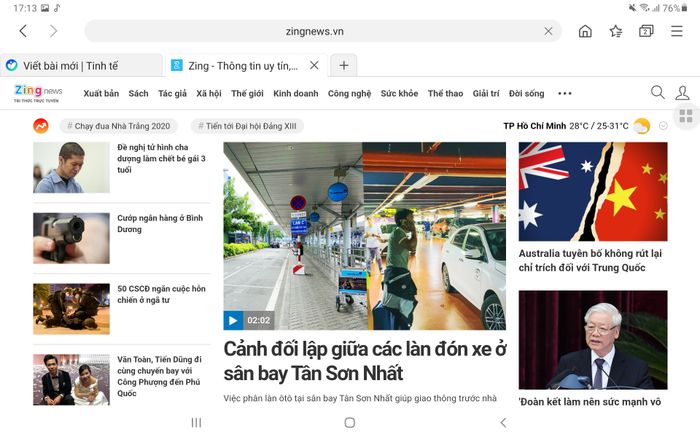The height and width of the screenshot is (438, 700).
Task: Open the browser home page icon
Action: tap(585, 31)
